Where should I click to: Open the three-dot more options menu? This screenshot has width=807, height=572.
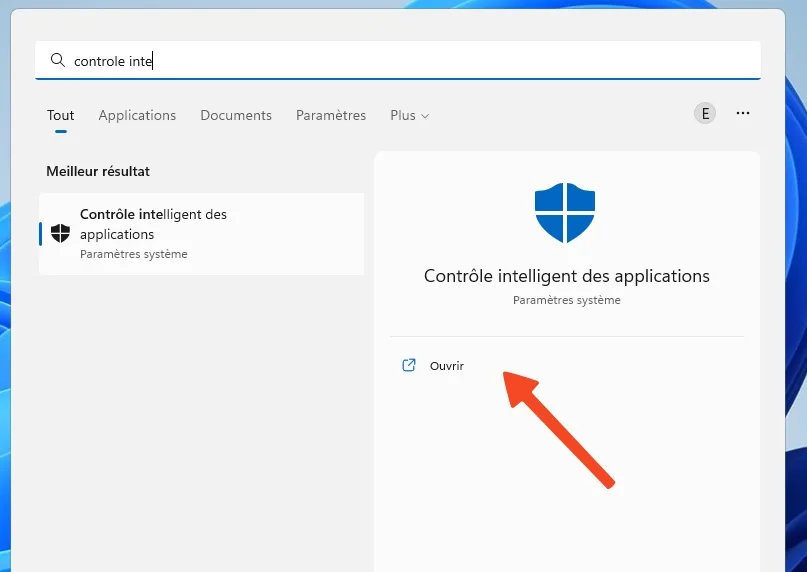(743, 113)
